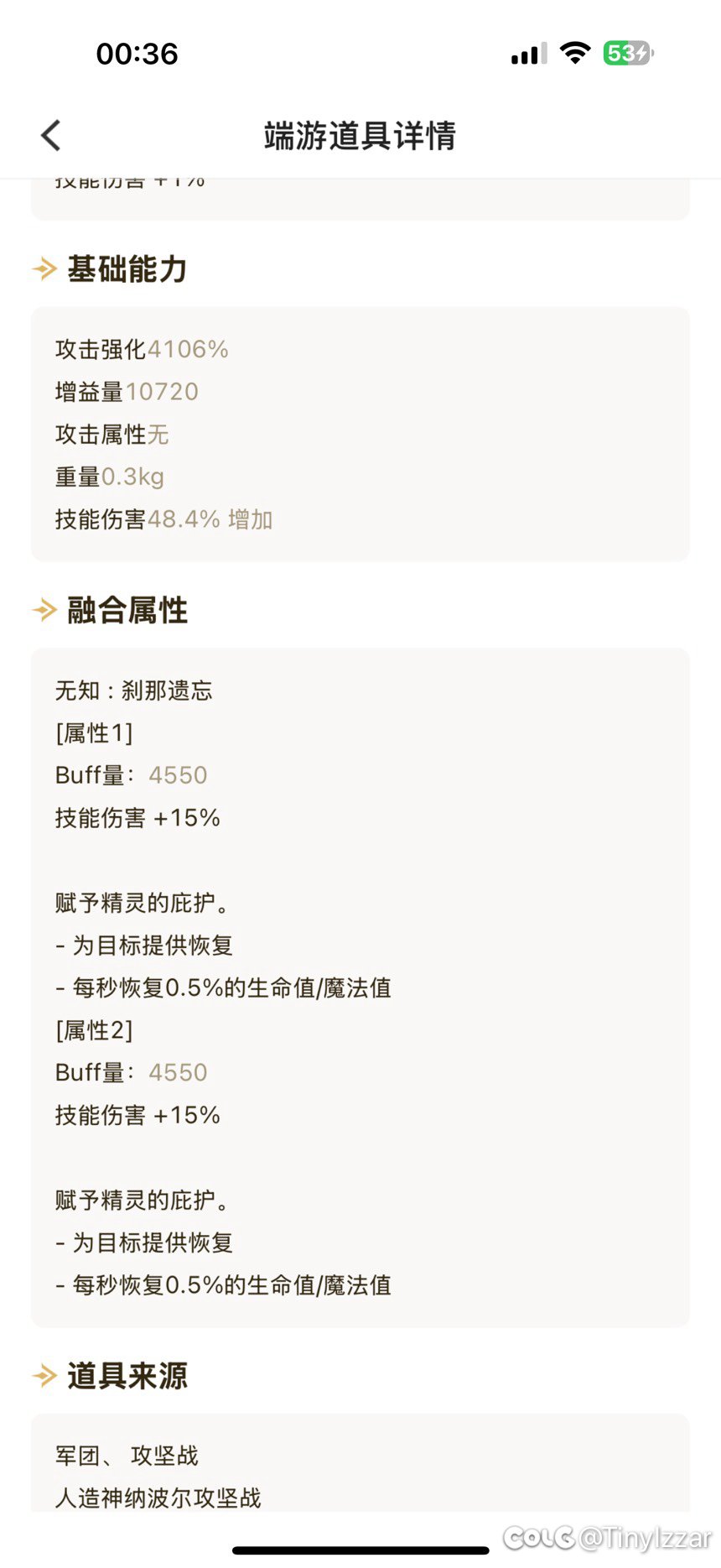The width and height of the screenshot is (721, 1568).
Task: Tap the battery indicator showing 53
Action: point(628,53)
